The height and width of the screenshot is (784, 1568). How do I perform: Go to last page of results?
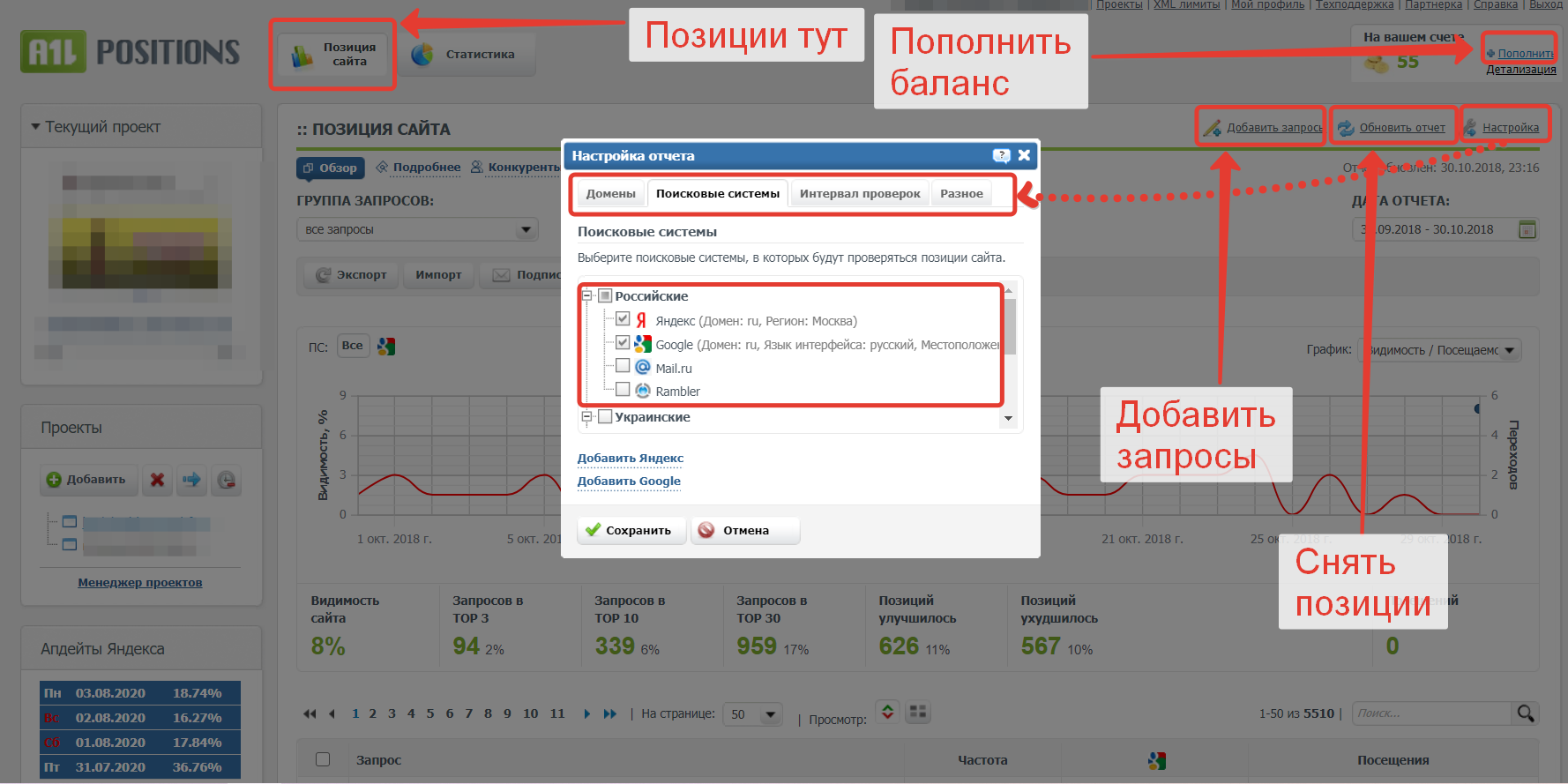pos(609,714)
